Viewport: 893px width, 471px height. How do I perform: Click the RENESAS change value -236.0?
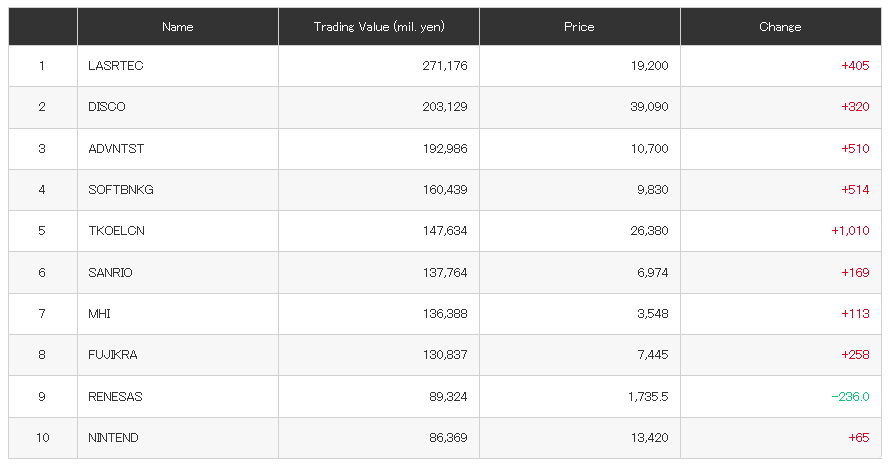[x=850, y=397]
